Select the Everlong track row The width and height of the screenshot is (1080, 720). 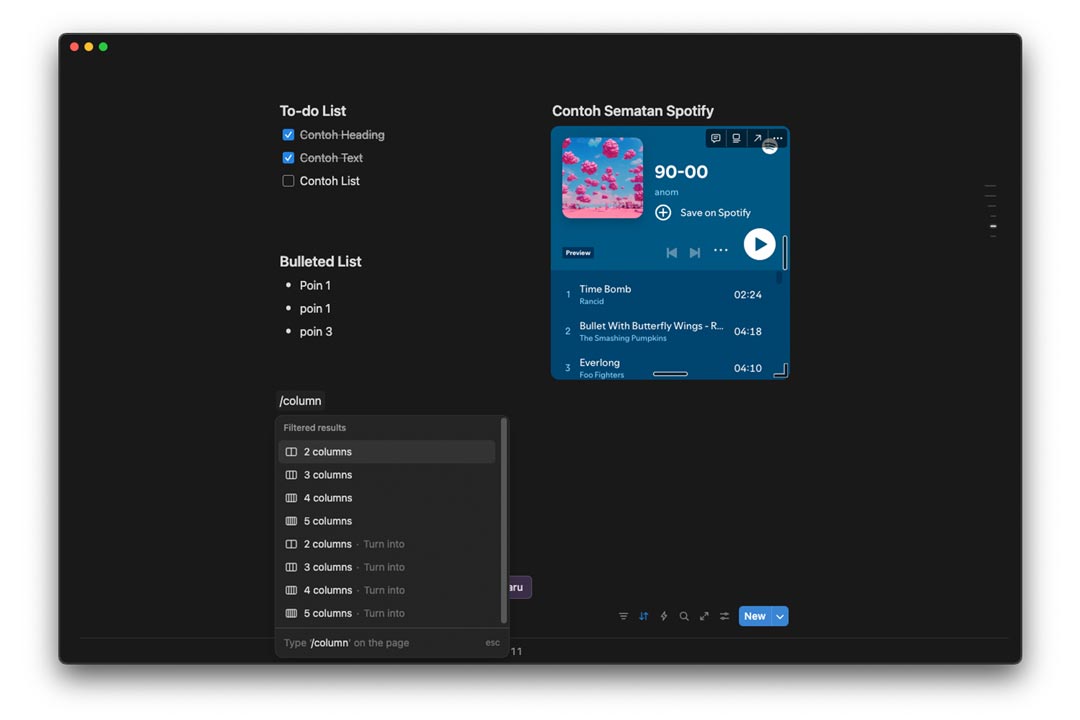click(x=665, y=368)
